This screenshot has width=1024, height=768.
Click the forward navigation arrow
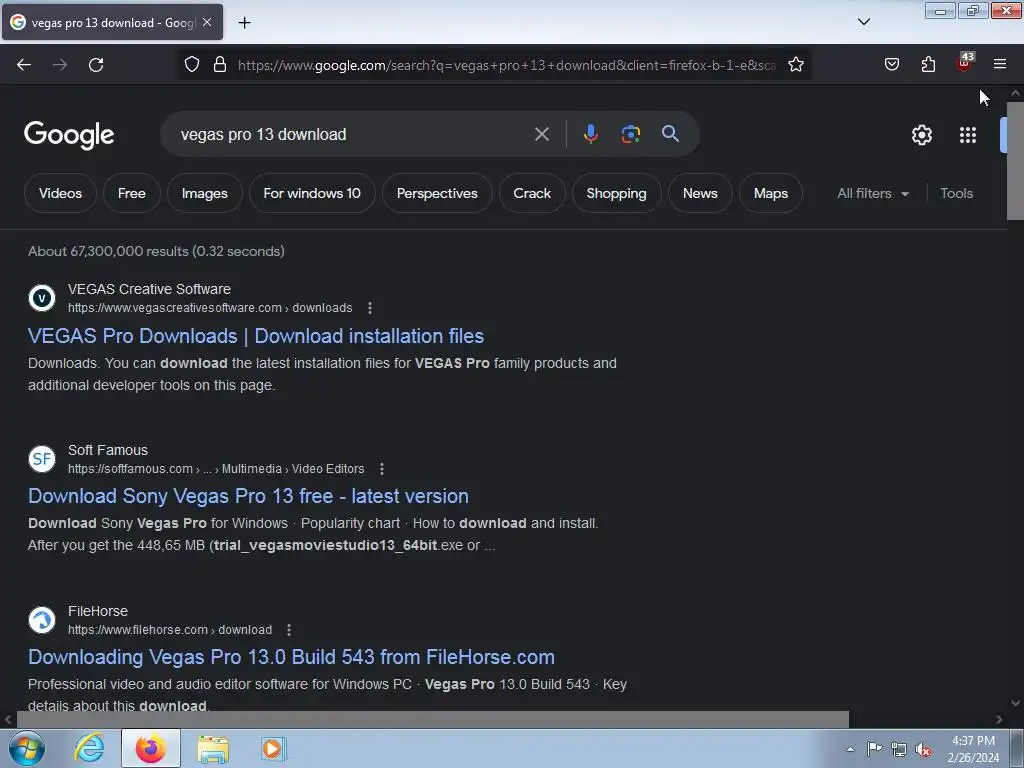[60, 65]
